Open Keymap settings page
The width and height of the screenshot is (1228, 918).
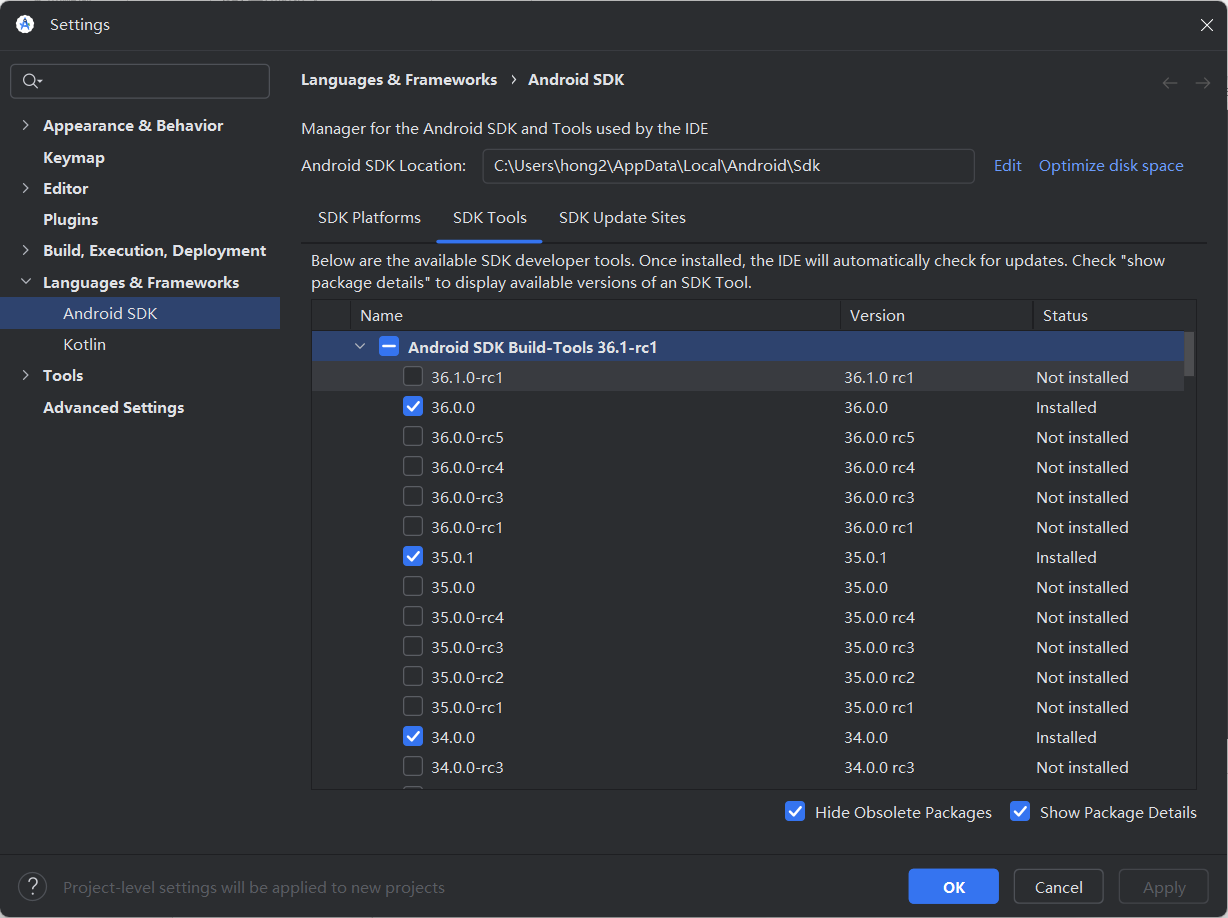pyautogui.click(x=74, y=157)
